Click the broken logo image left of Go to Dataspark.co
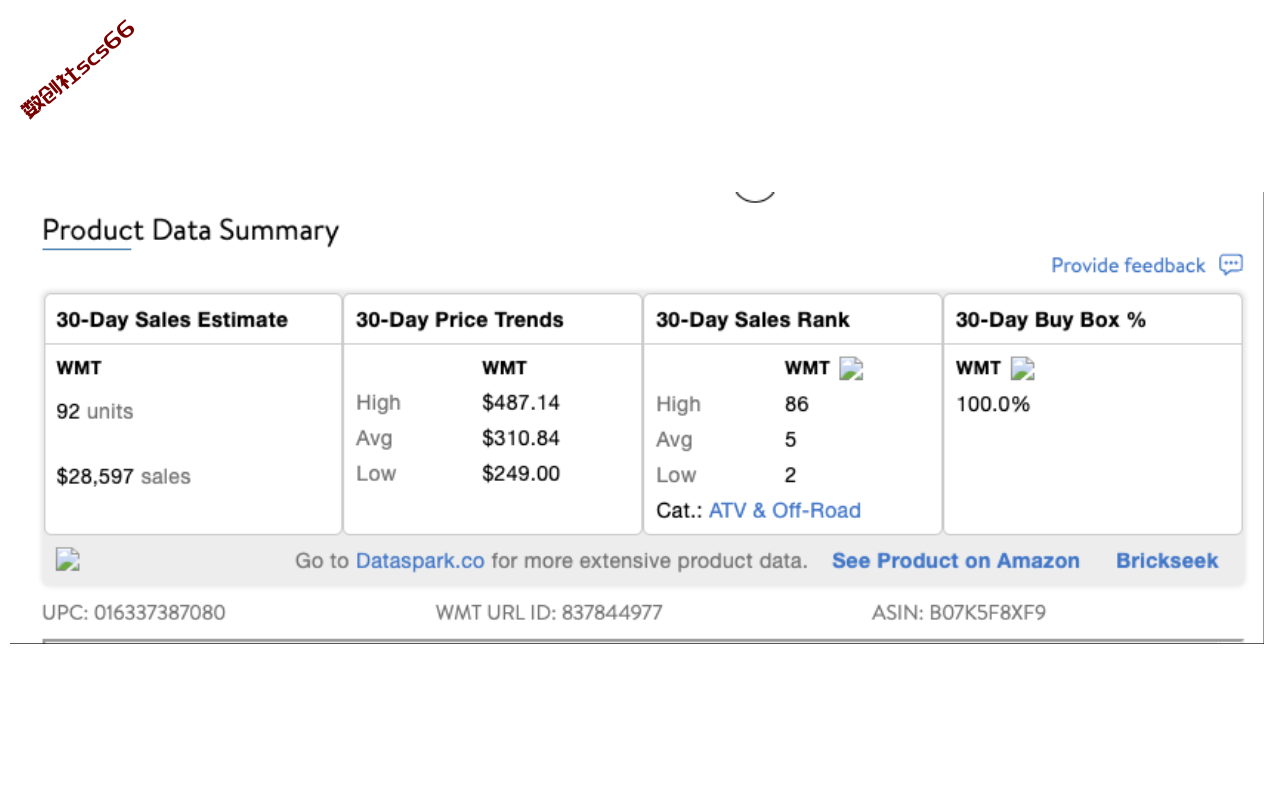The height and width of the screenshot is (800, 1280). [68, 560]
